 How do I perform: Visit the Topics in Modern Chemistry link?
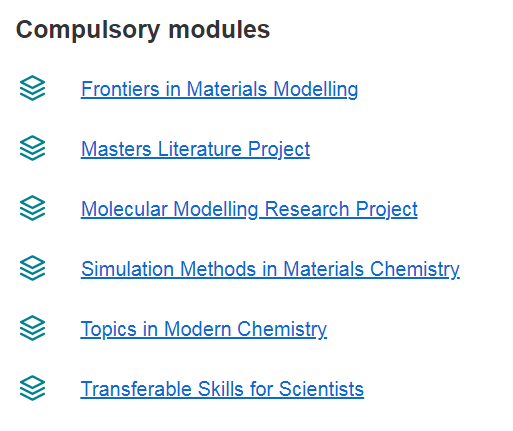pos(204,329)
